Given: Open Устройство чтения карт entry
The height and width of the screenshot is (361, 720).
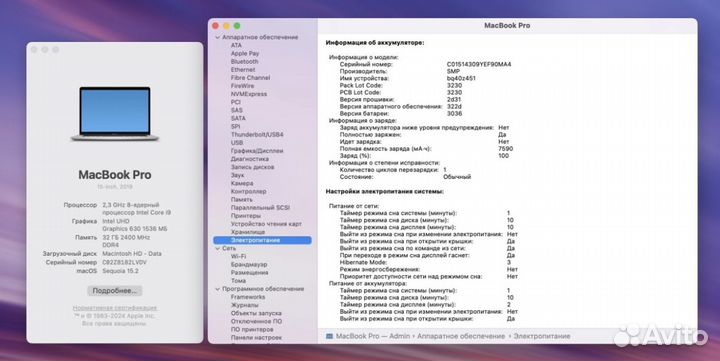Looking at the screenshot, I should [x=266, y=224].
